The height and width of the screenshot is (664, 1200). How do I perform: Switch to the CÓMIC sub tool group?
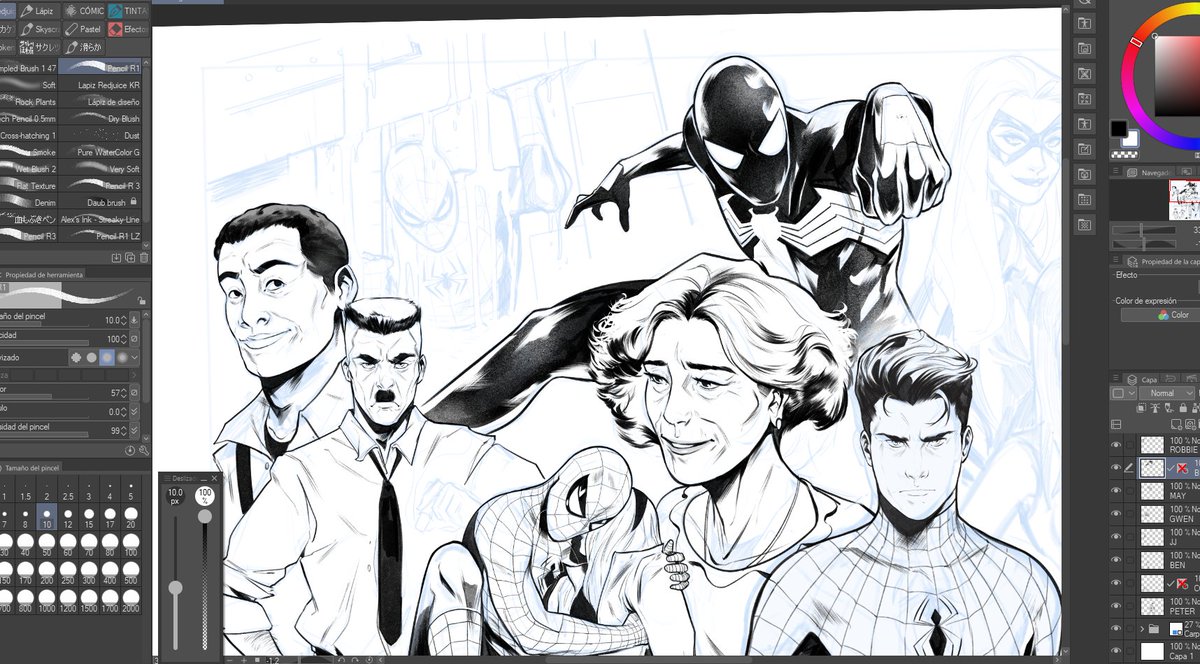point(83,11)
